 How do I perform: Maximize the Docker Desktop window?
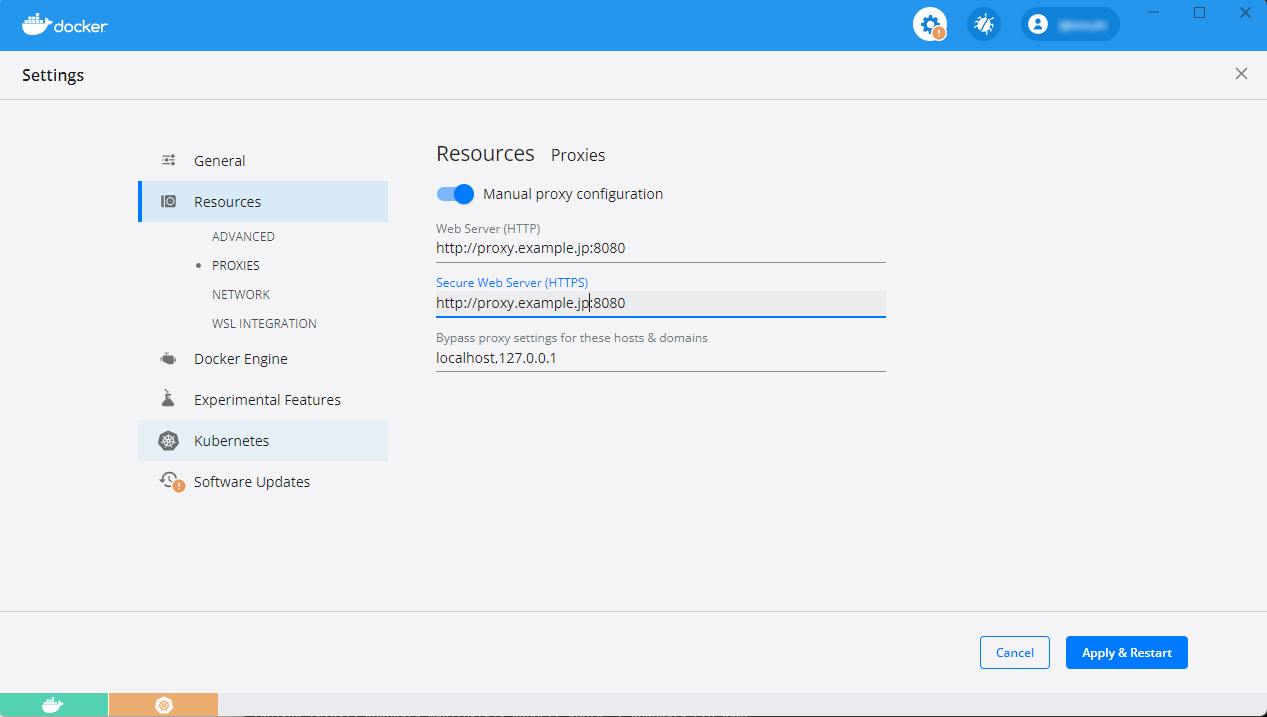(1200, 12)
